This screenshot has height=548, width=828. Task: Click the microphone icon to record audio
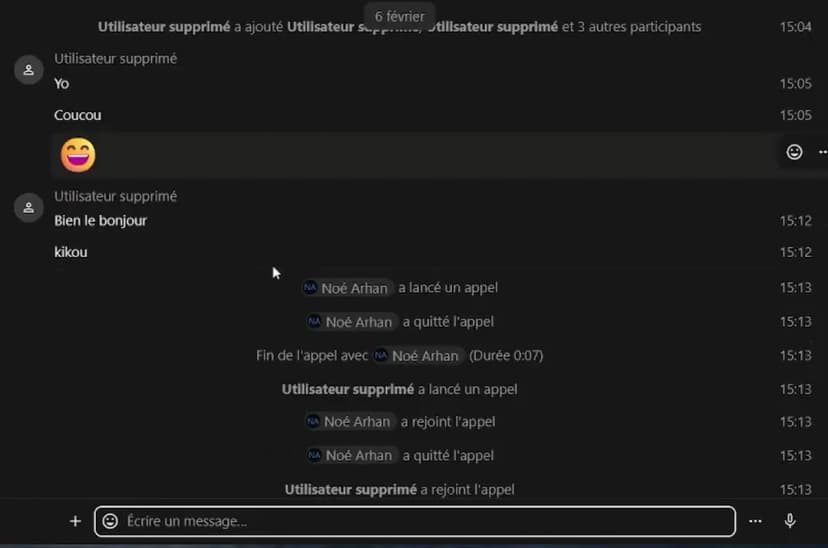[x=790, y=521]
